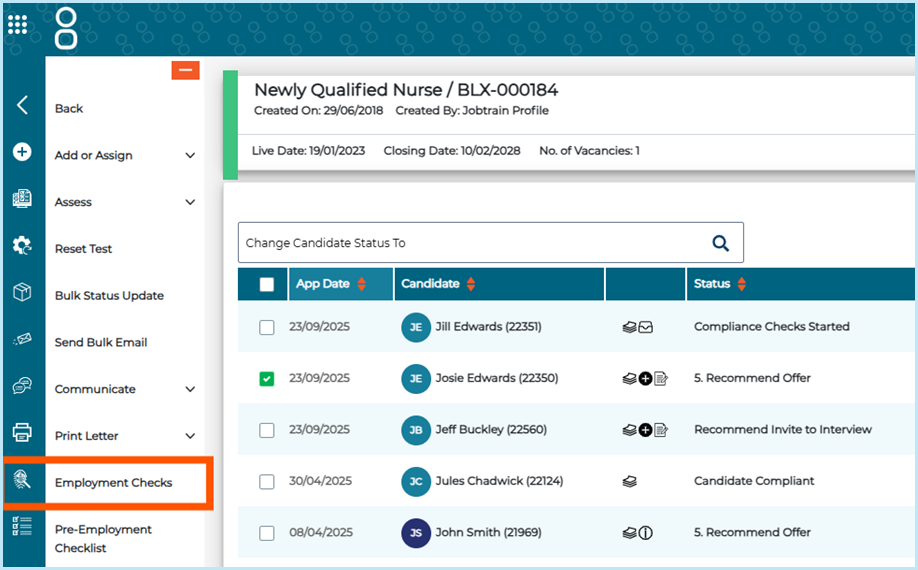Open candidate John Smith (21969)
918x570 pixels.
coord(488,533)
